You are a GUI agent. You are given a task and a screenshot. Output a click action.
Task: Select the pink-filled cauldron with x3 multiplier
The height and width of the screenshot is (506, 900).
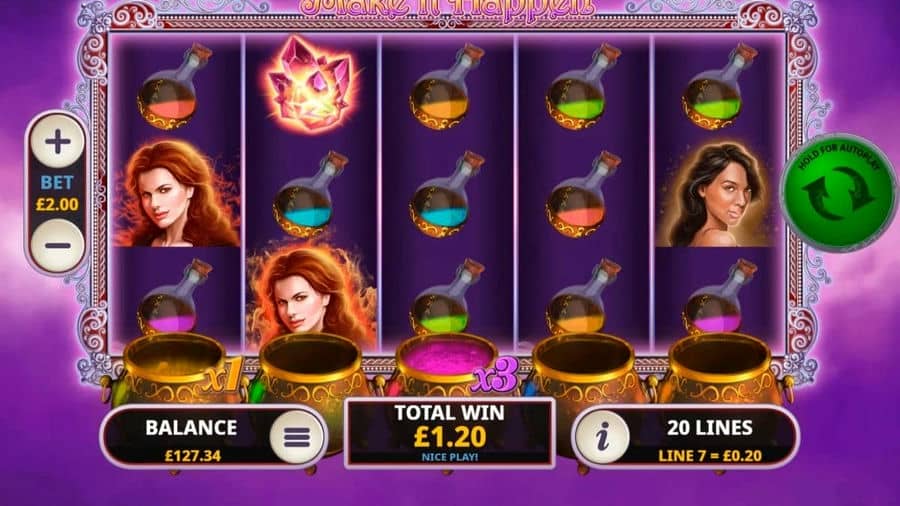447,367
